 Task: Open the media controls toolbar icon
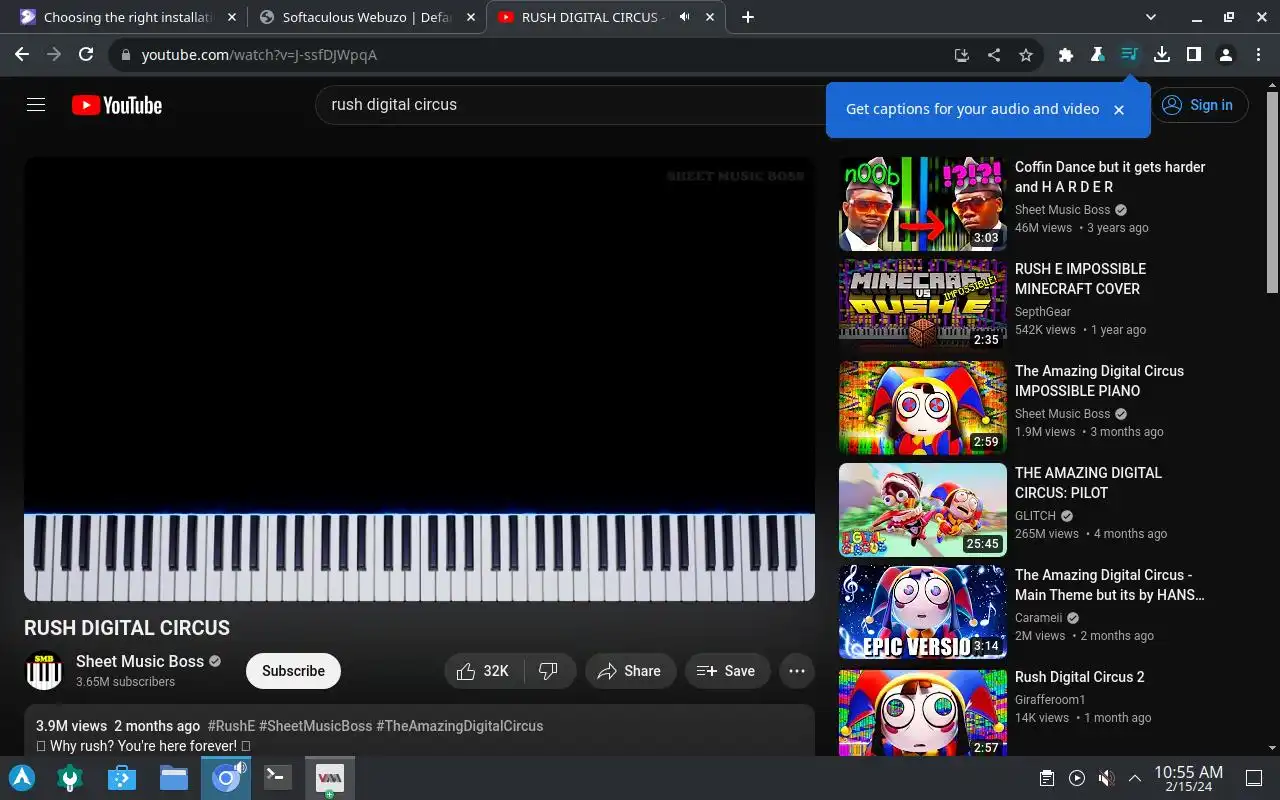click(1130, 55)
